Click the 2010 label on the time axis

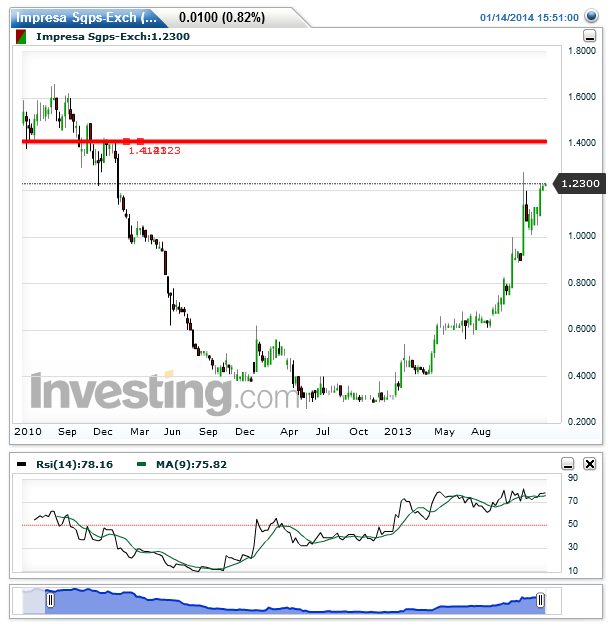28,432
